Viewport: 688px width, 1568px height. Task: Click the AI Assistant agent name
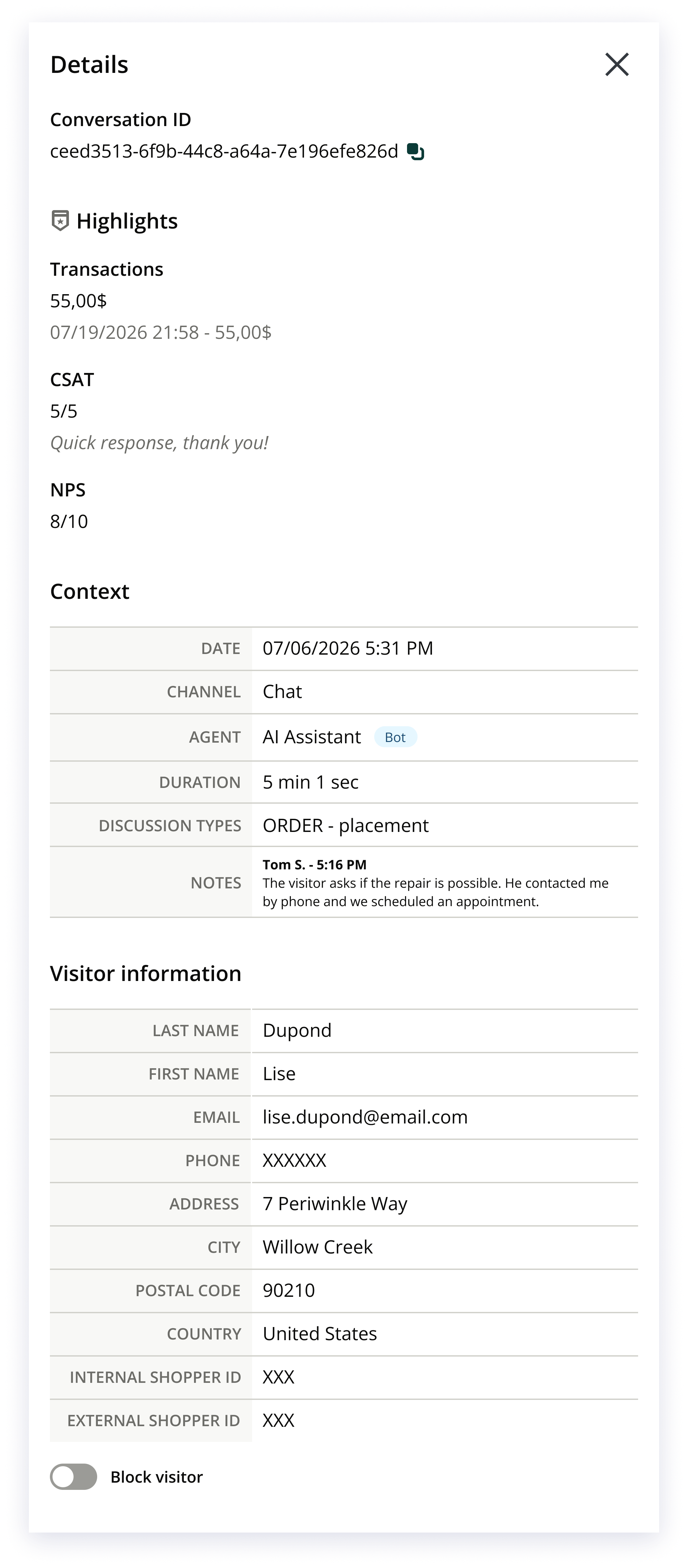click(312, 737)
